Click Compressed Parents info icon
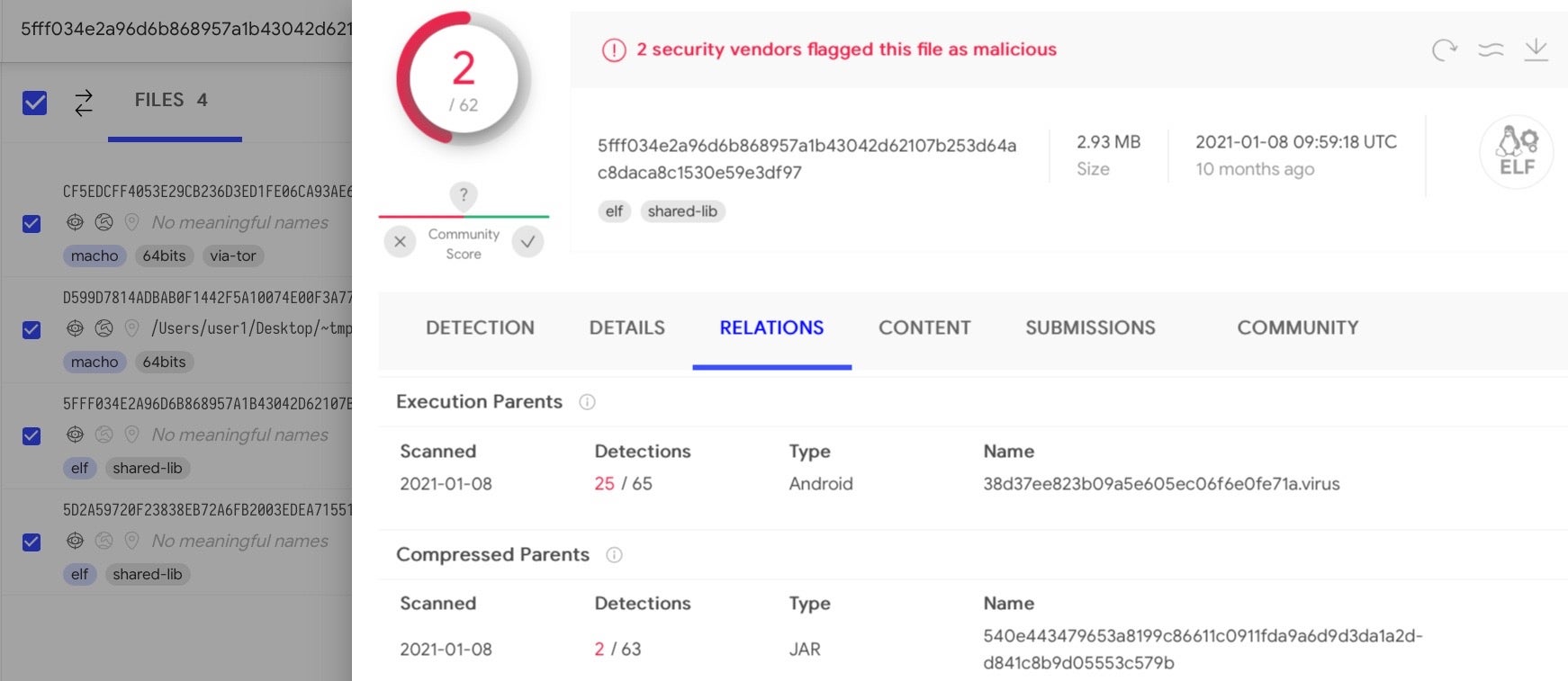This screenshot has width=1568, height=681. click(614, 555)
